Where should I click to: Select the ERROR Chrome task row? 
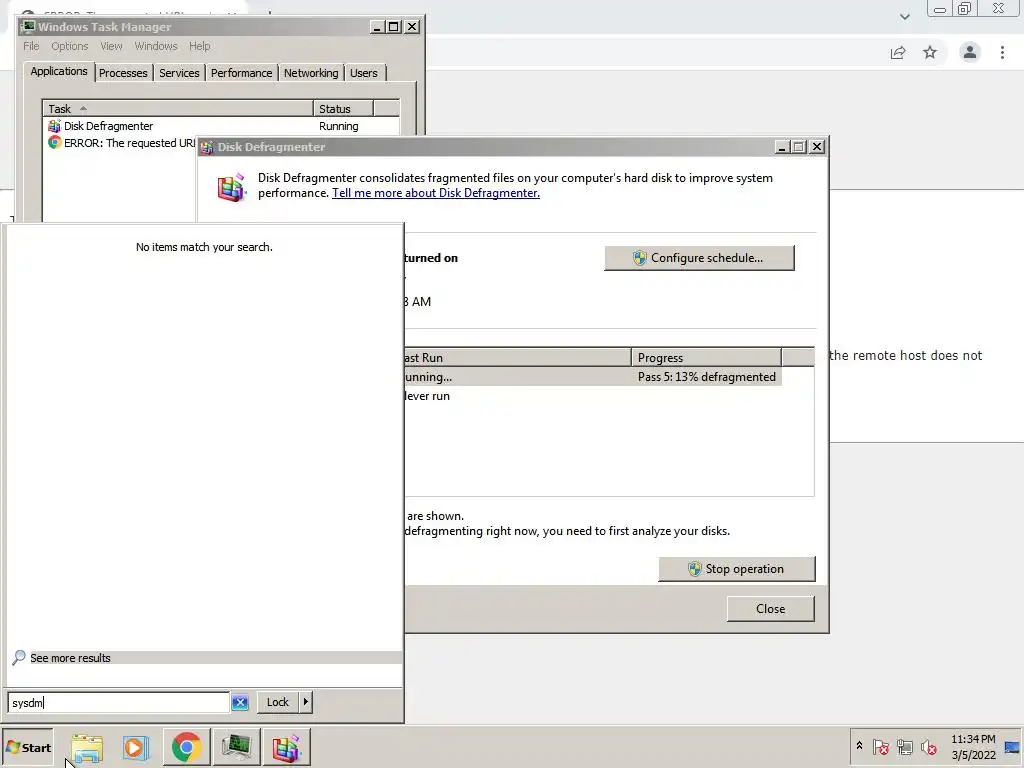[x=121, y=143]
